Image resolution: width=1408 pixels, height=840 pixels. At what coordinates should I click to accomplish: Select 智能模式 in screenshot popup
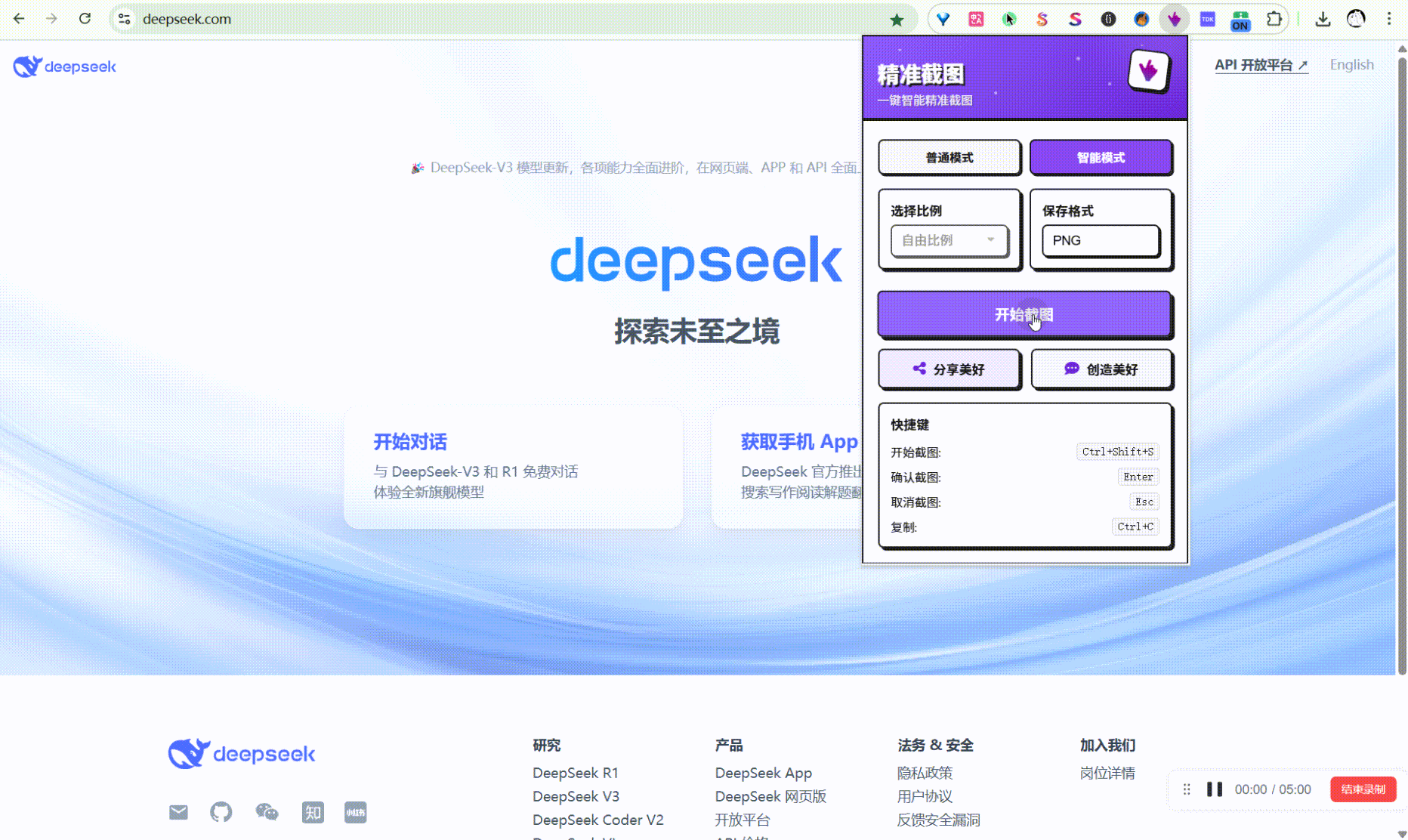(1101, 157)
